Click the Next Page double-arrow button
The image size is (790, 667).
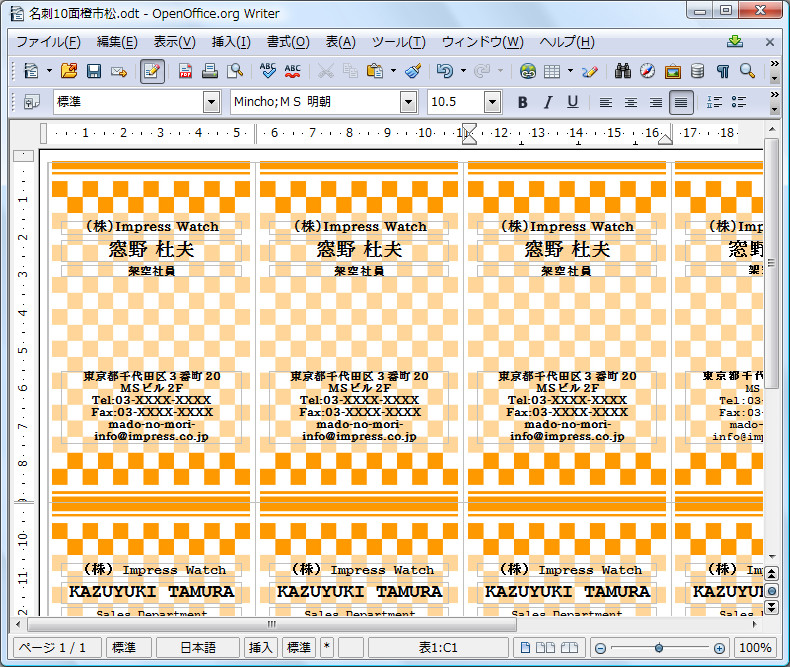[x=771, y=608]
